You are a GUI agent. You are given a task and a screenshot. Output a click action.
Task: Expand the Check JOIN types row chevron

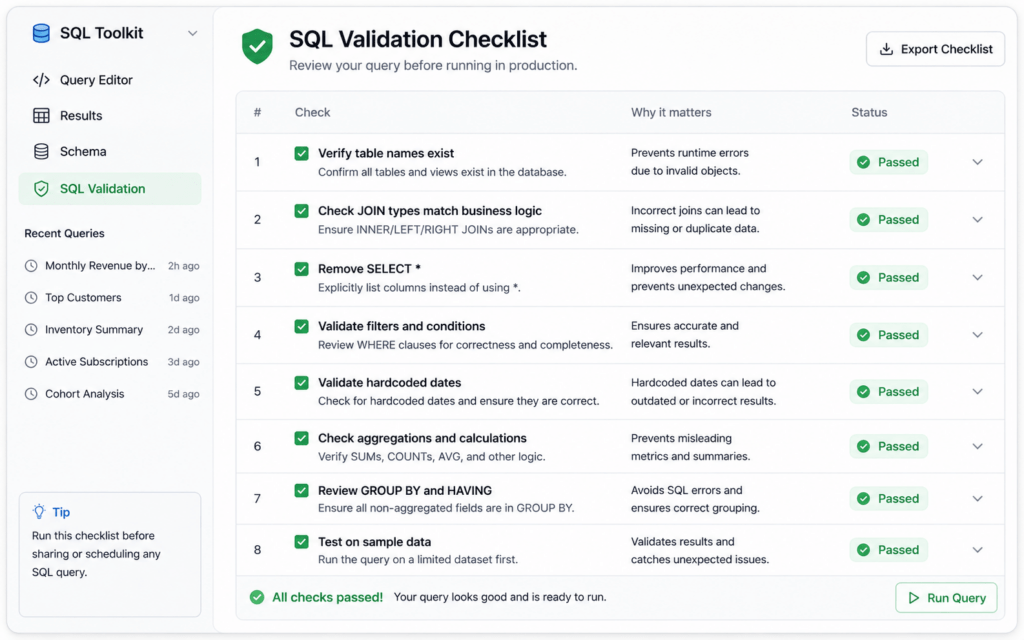click(977, 220)
